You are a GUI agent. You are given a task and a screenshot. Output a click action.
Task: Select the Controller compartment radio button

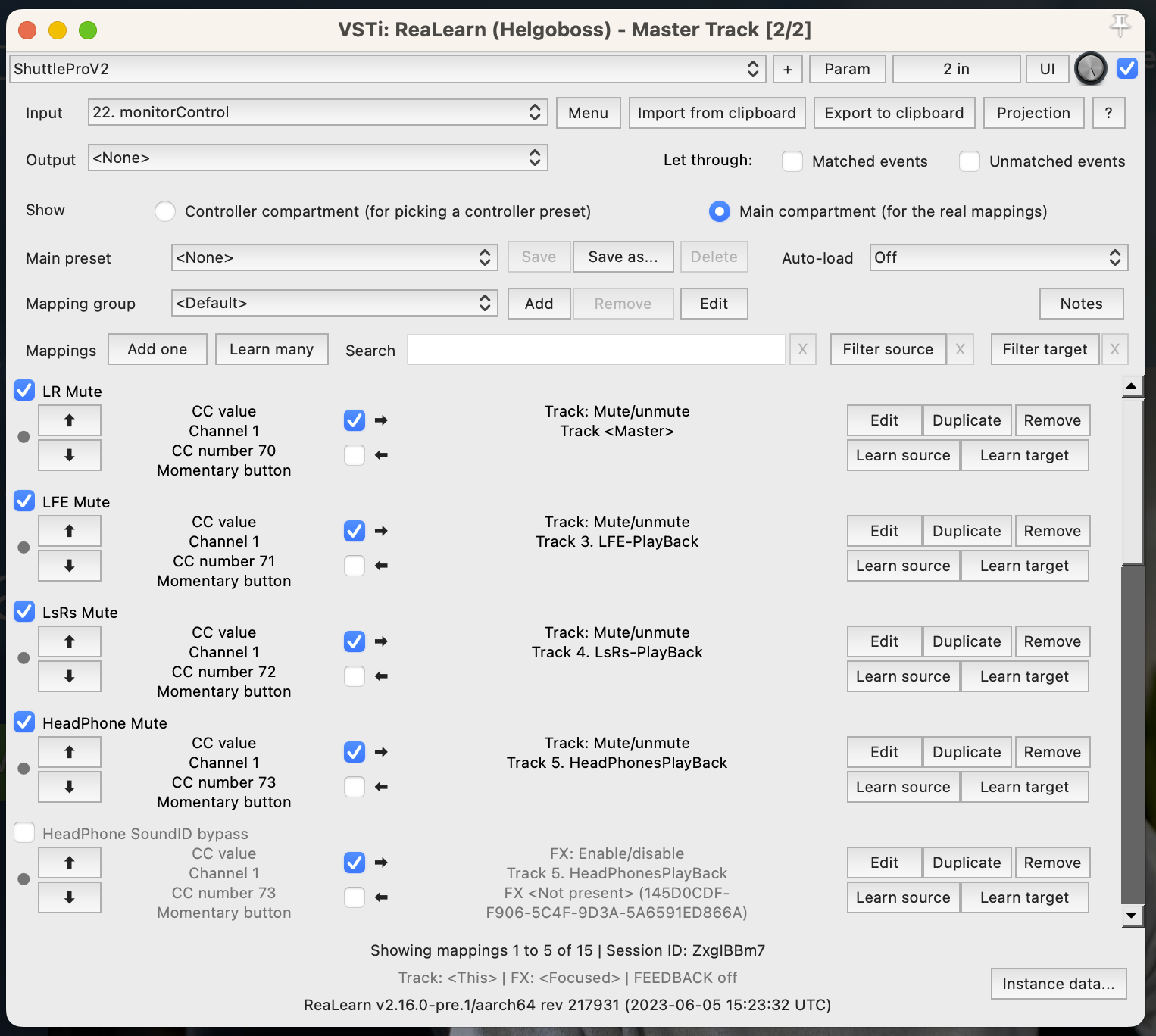pos(165,211)
